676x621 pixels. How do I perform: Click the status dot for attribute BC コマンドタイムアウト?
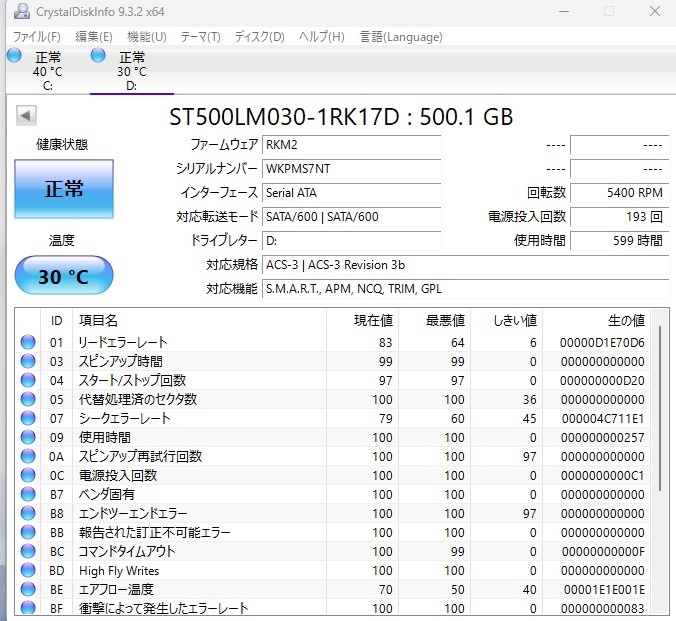[28, 551]
